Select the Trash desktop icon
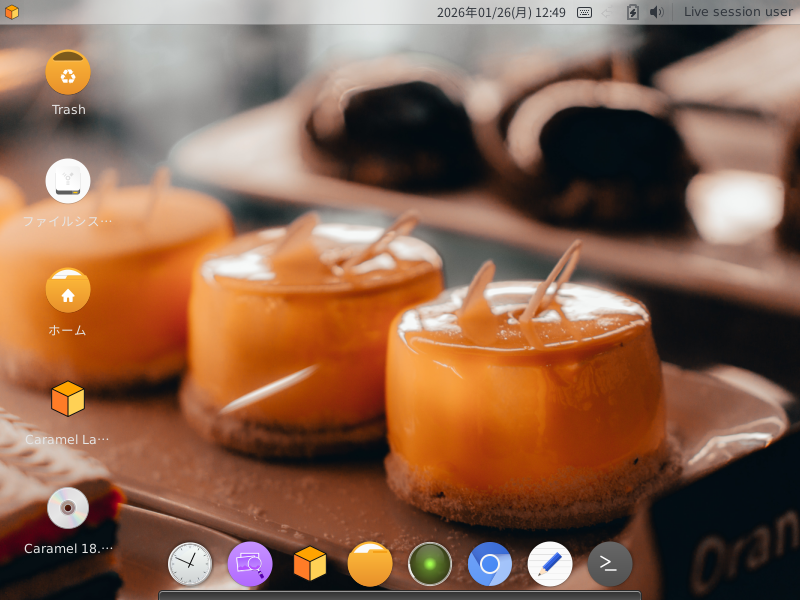 coord(68,83)
